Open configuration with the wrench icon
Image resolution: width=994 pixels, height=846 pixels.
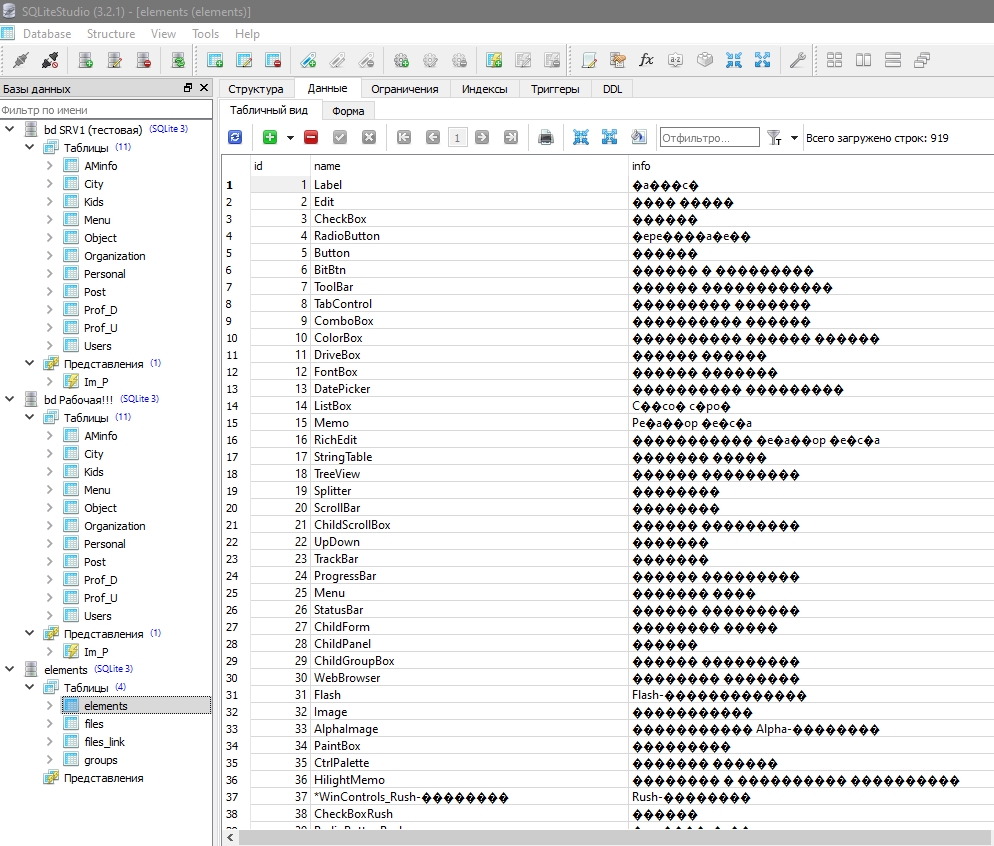tap(797, 60)
